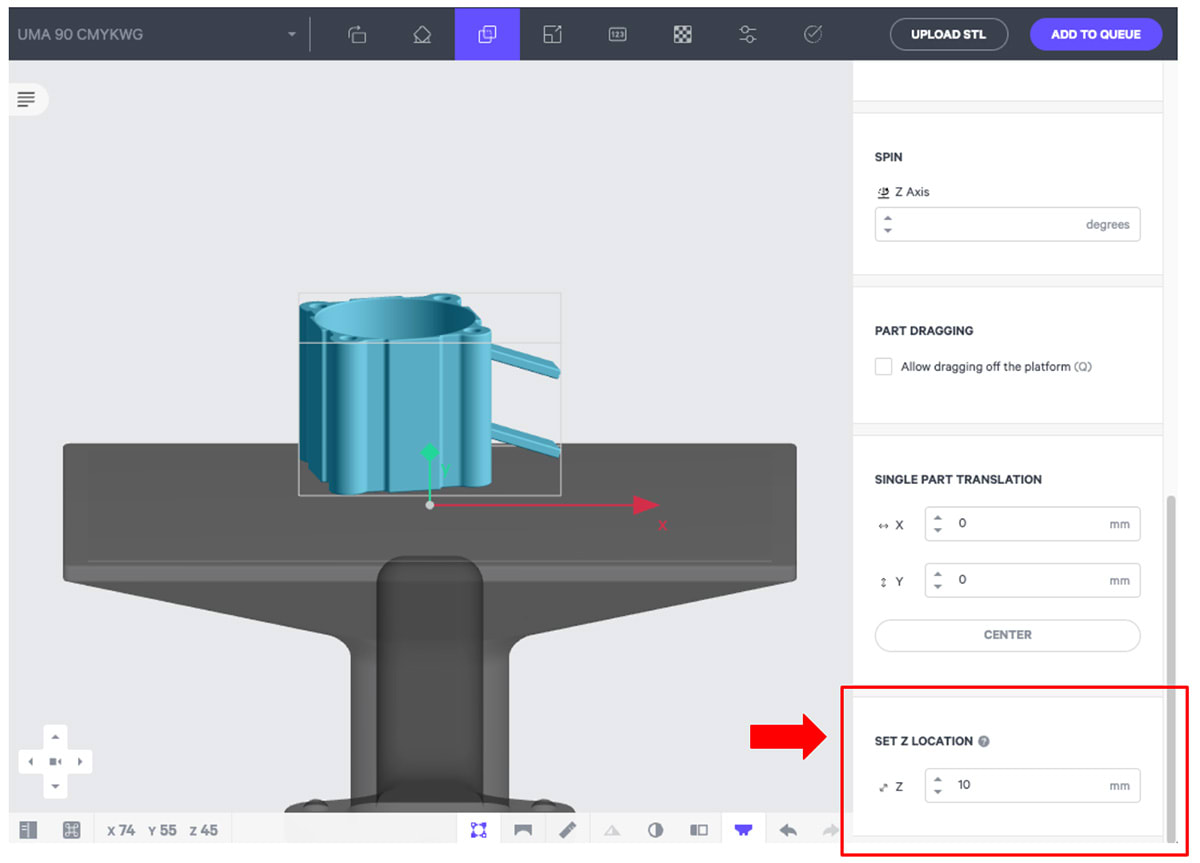The image size is (1200, 863).
Task: Click the Z location value field
Action: click(1030, 785)
